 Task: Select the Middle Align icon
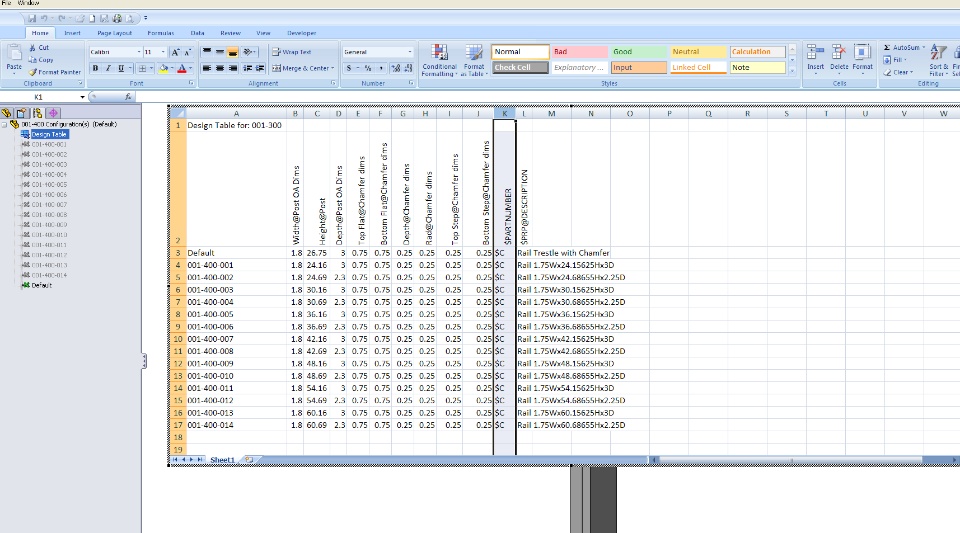[x=220, y=52]
